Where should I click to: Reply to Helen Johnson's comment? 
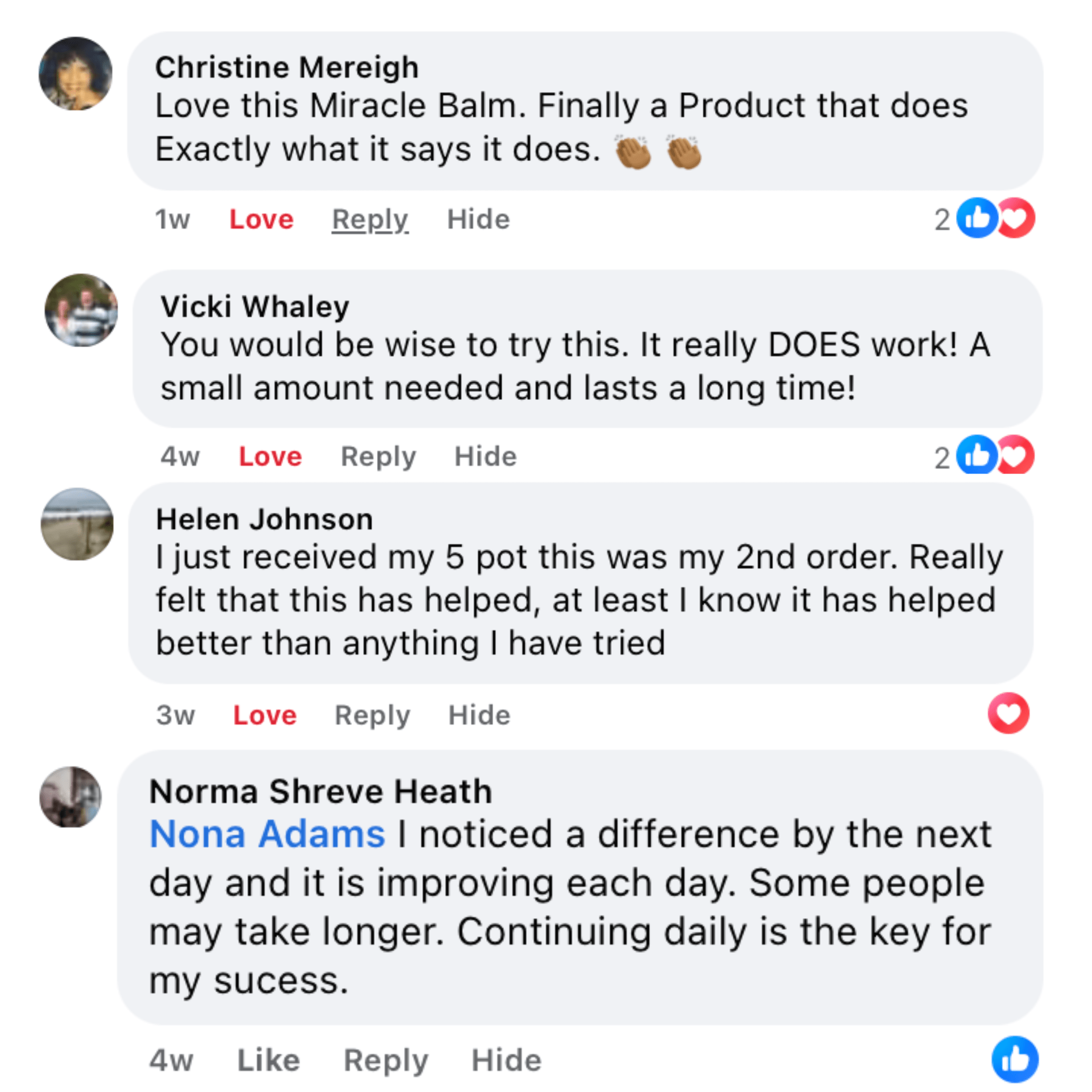[x=372, y=715]
